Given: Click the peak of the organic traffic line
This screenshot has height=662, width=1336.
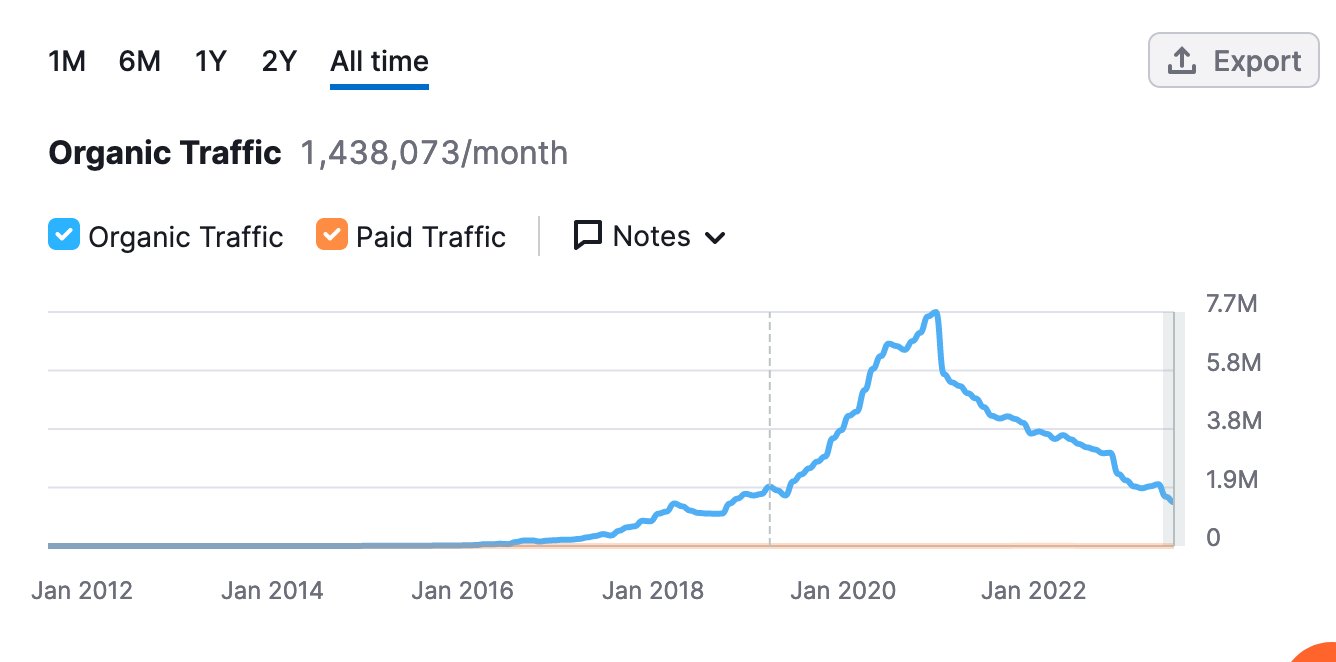Looking at the screenshot, I should (x=936, y=312).
